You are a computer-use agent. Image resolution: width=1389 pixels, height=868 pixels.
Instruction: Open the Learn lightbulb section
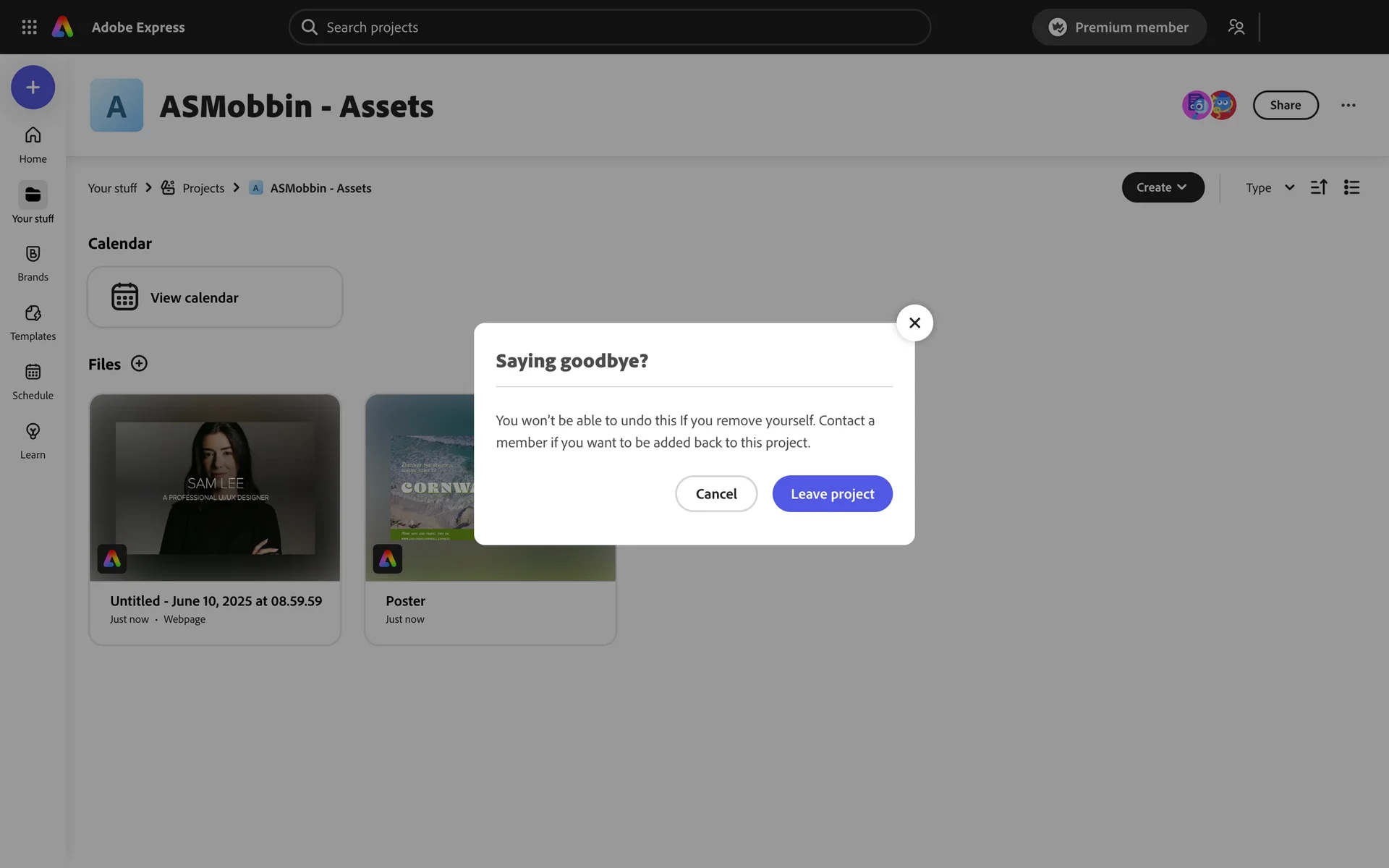(x=33, y=441)
